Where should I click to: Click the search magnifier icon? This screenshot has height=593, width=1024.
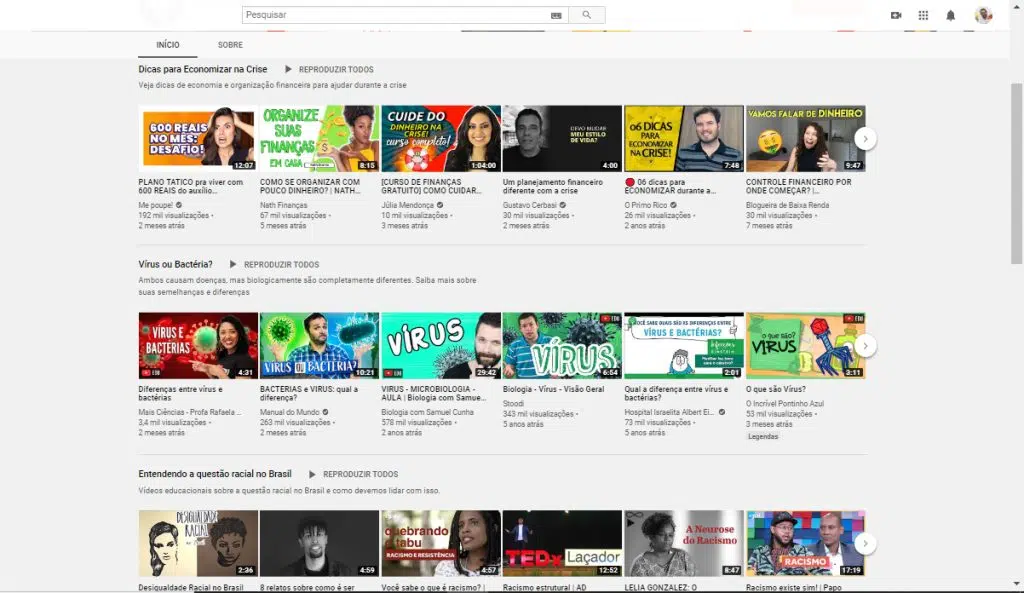coord(586,14)
